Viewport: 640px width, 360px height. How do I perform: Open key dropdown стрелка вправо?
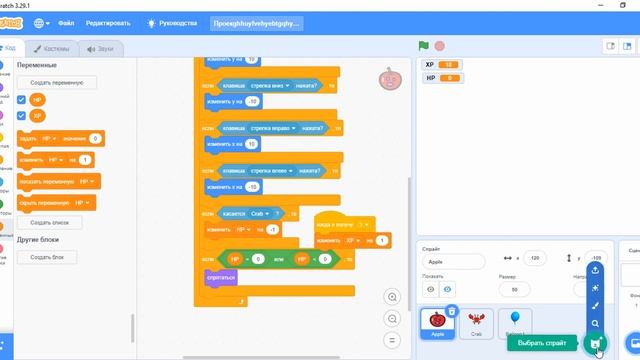(273, 128)
